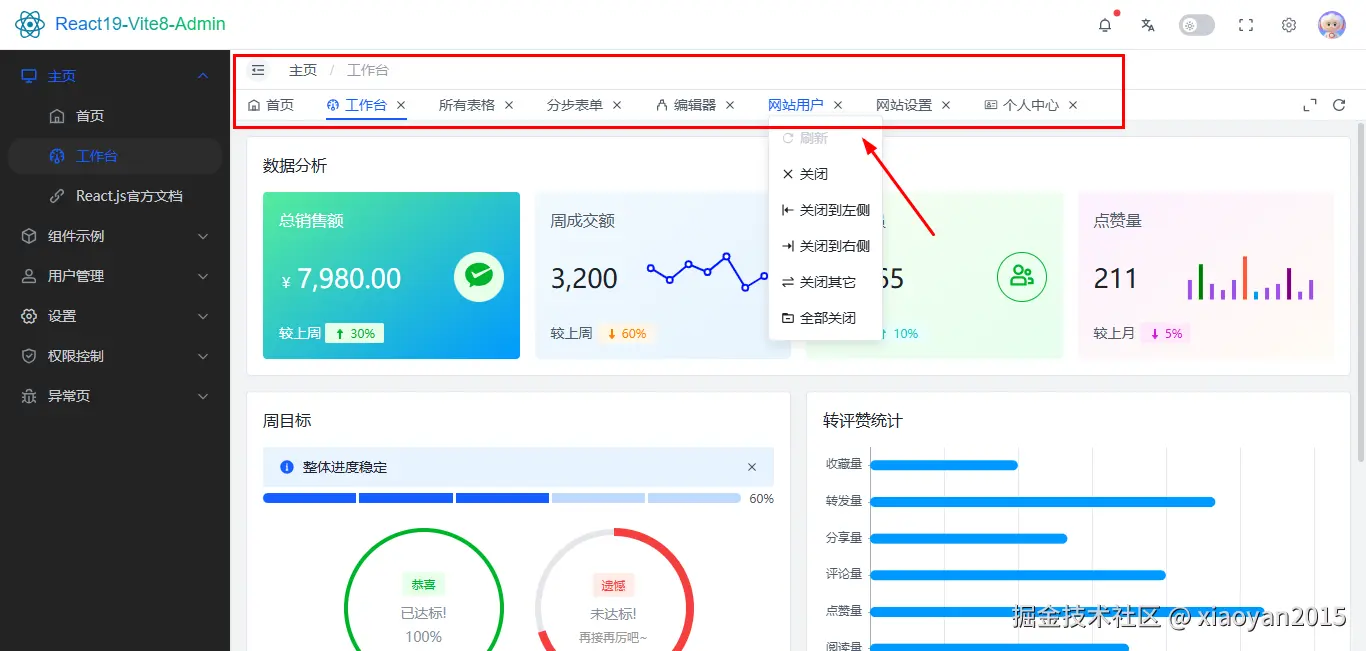Screen dimensions: 1366x651
Task: Choose 刷新 in the context menu
Action: tap(826, 138)
